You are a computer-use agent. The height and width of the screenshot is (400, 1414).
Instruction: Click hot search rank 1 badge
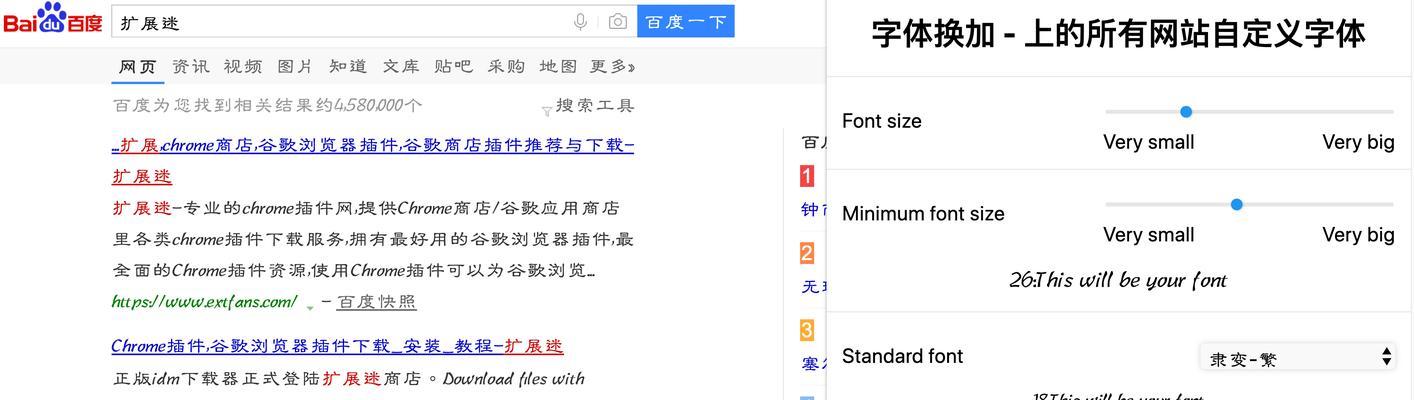[x=807, y=177]
